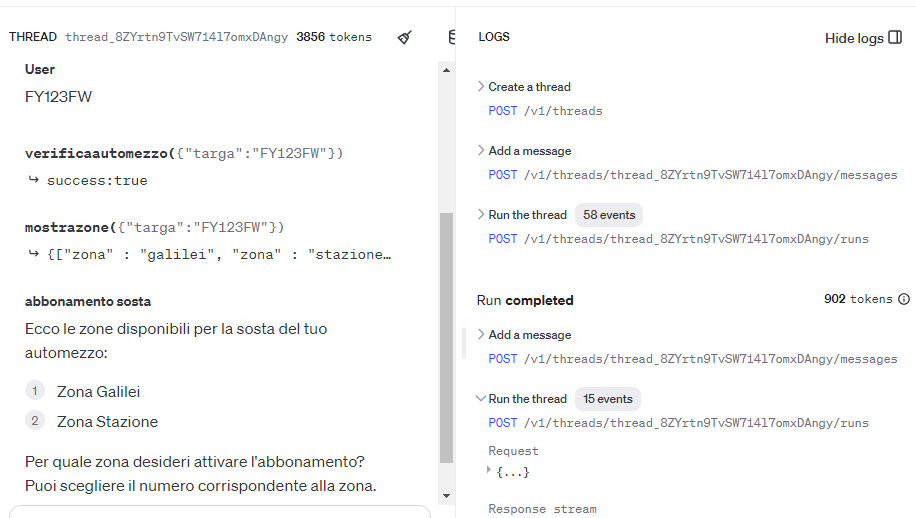Expand the Create a thread log entry
Image resolution: width=916 pixels, height=518 pixels.
pos(481,87)
